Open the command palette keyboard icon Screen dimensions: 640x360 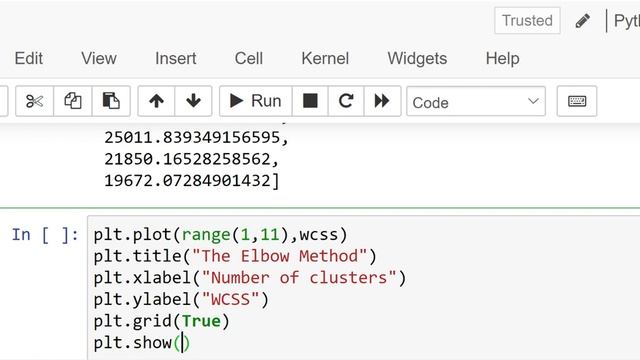coord(577,101)
